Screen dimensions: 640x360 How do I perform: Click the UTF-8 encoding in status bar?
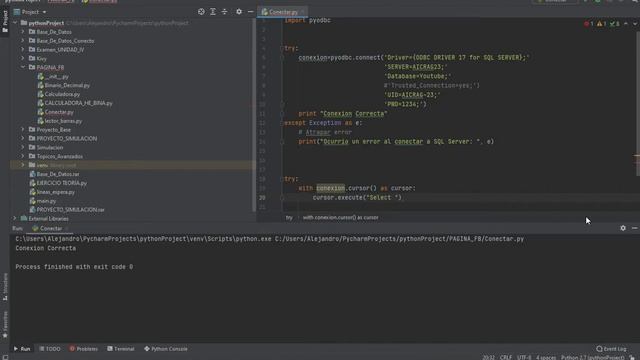(524, 357)
